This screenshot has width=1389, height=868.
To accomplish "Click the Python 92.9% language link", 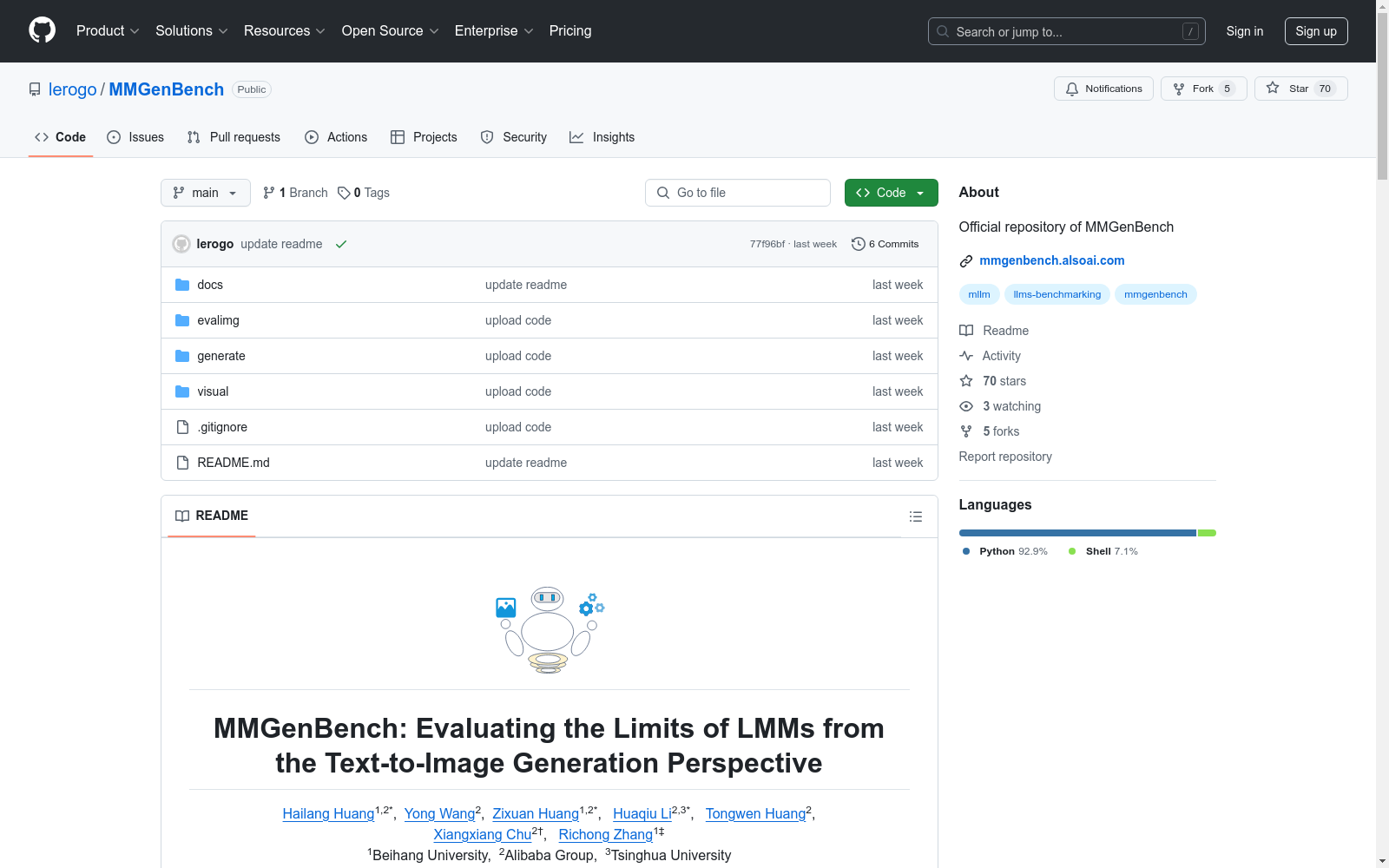I will point(1005,551).
